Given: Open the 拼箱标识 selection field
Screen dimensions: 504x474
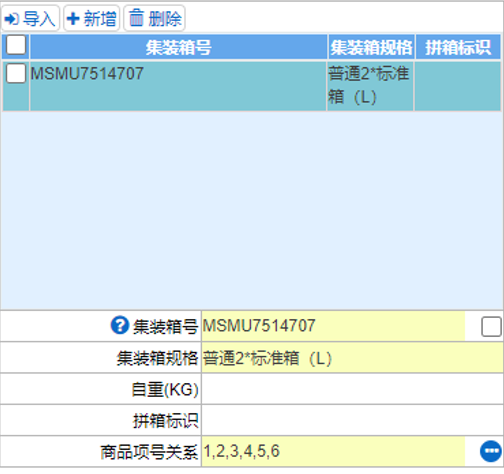Looking at the screenshot, I should pyautogui.click(x=352, y=420).
